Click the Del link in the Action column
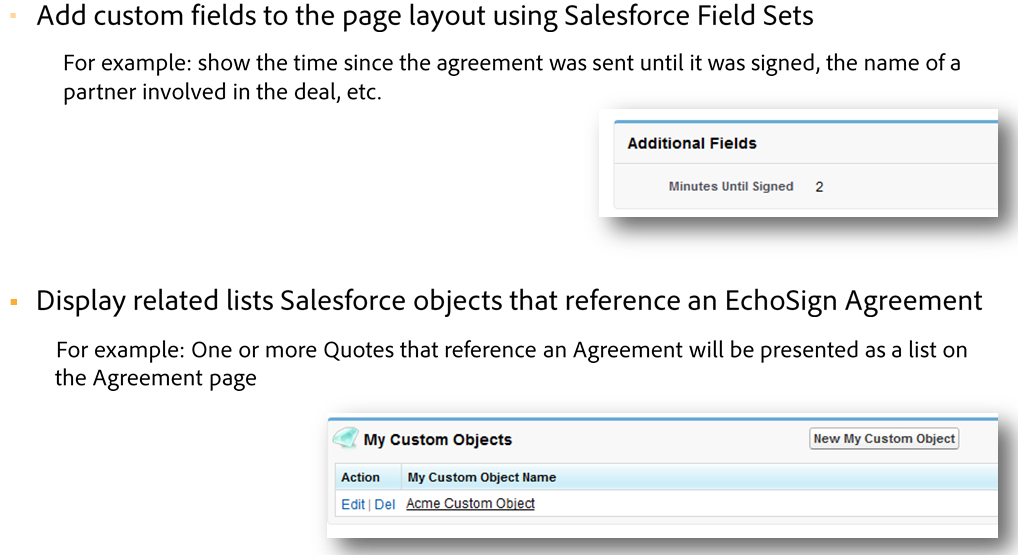 coord(385,504)
